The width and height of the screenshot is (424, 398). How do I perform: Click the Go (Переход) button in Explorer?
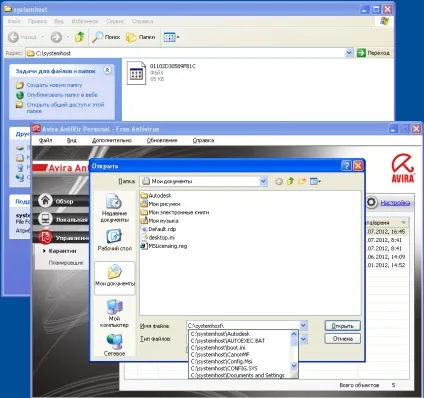click(x=373, y=53)
